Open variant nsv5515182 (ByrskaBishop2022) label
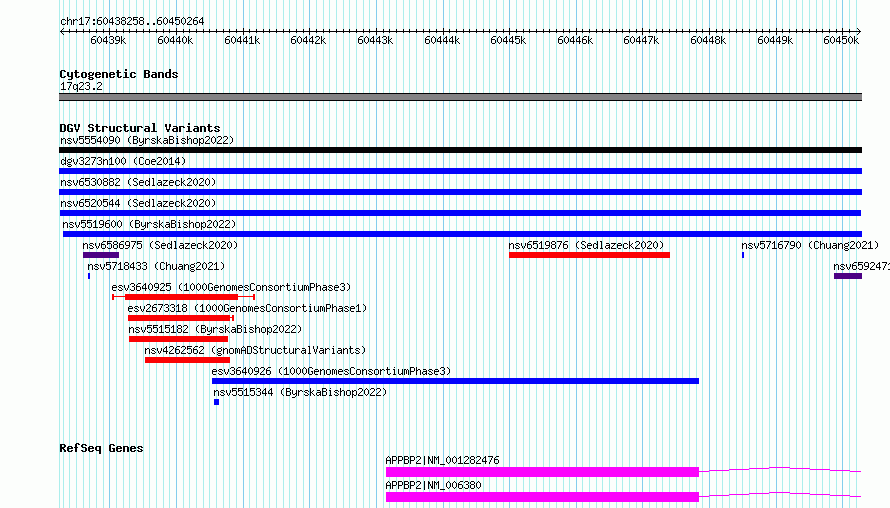 coord(215,329)
